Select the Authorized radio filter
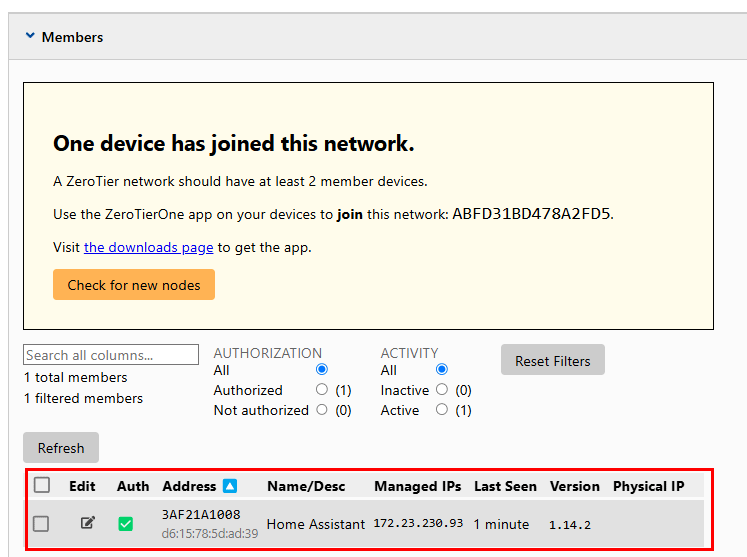This screenshot has height=557, width=747. [322, 390]
